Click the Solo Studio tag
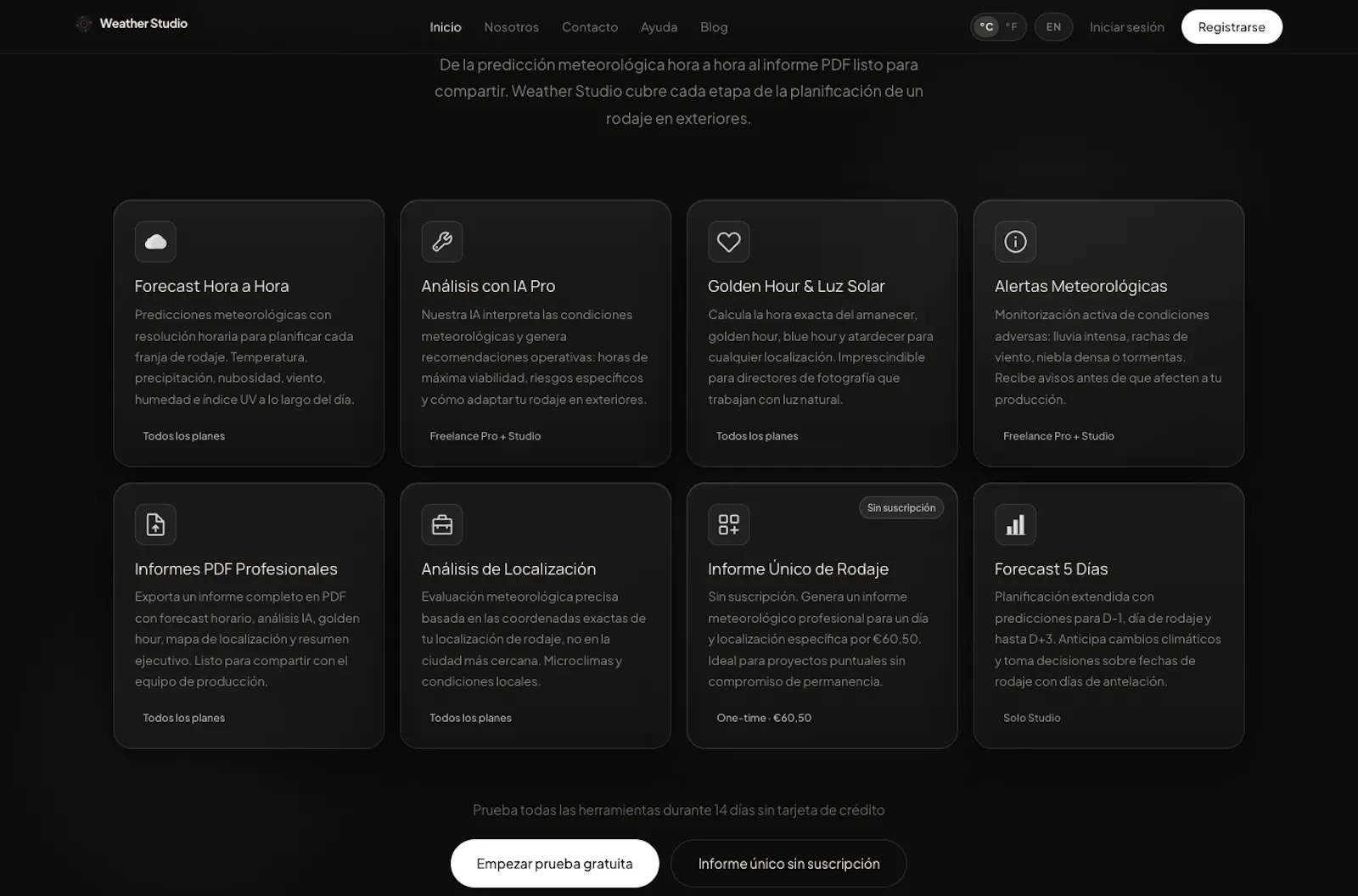Viewport: 1358px width, 896px height. 1032,718
